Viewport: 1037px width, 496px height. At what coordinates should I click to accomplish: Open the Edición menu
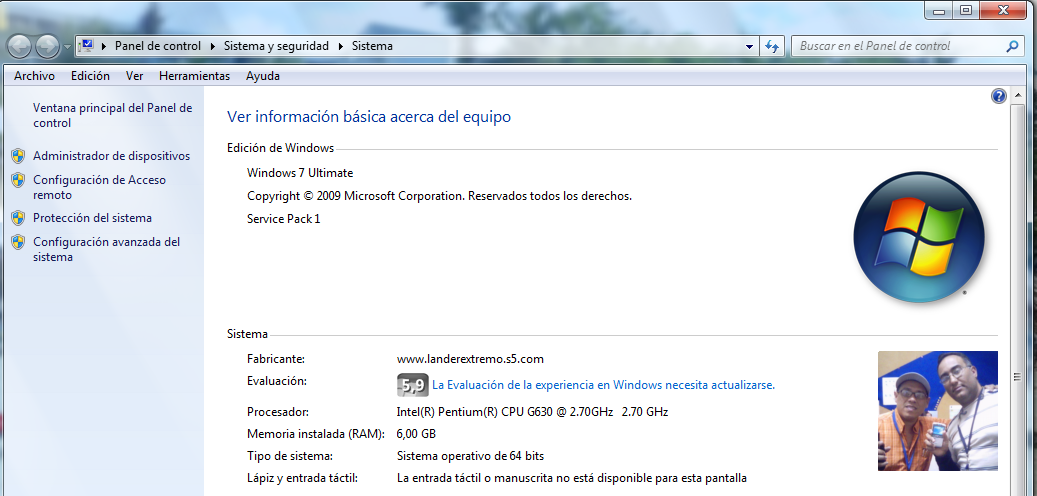click(x=91, y=76)
